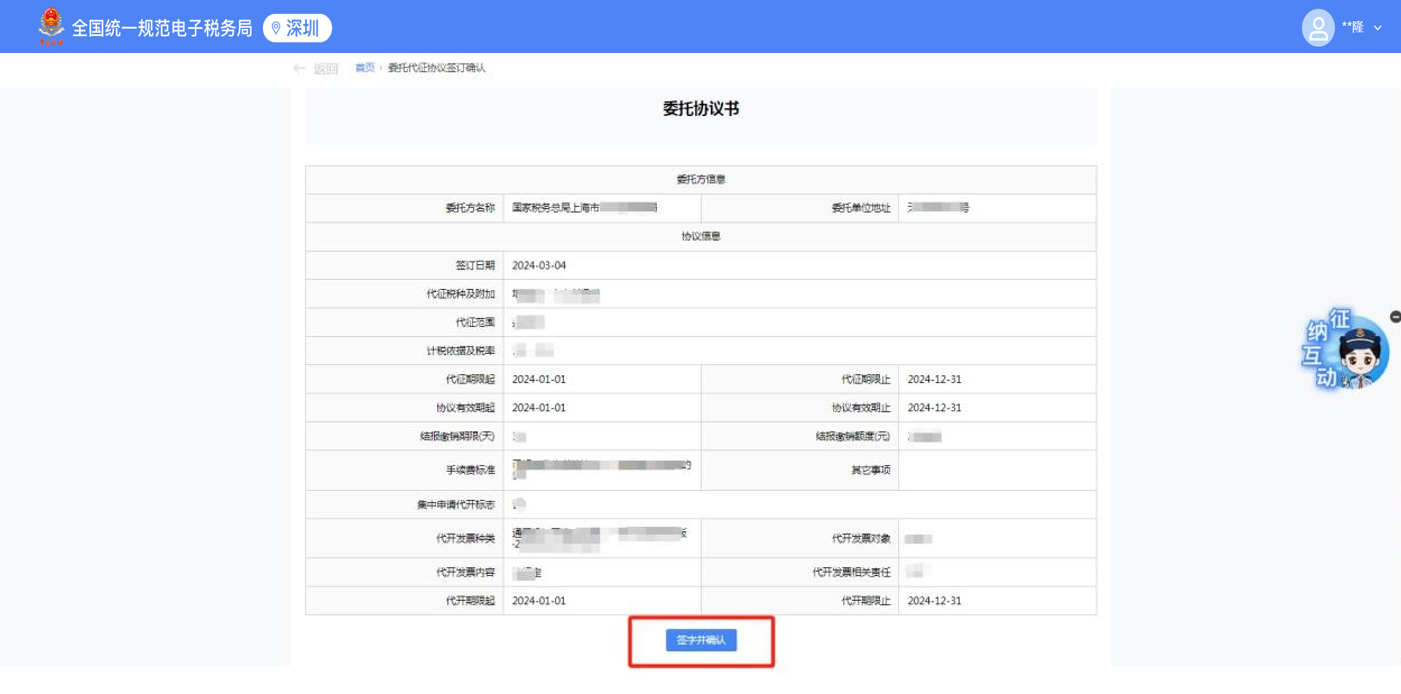Click the 委托代征协议签订确认 breadcrumb
Screen dimensions: 1401x694
point(437,68)
